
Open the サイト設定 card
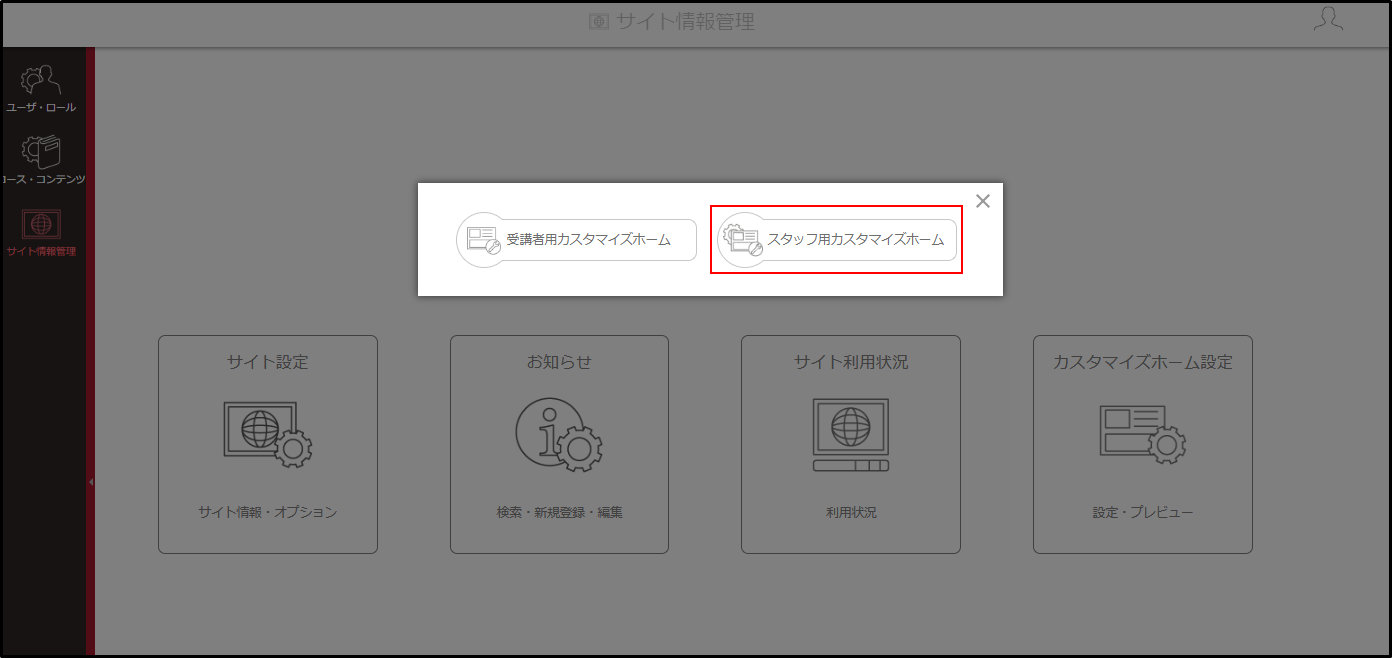point(268,444)
